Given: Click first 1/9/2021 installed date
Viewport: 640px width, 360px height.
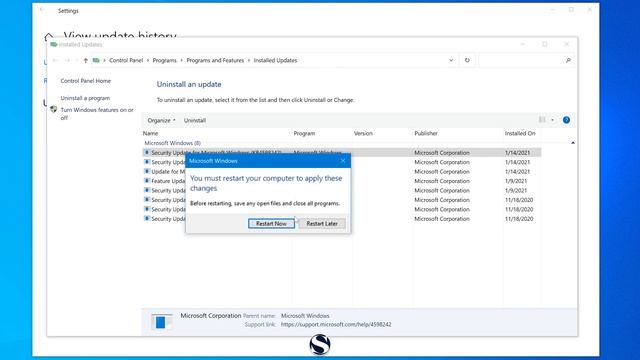Looking at the screenshot, I should click(516, 181).
